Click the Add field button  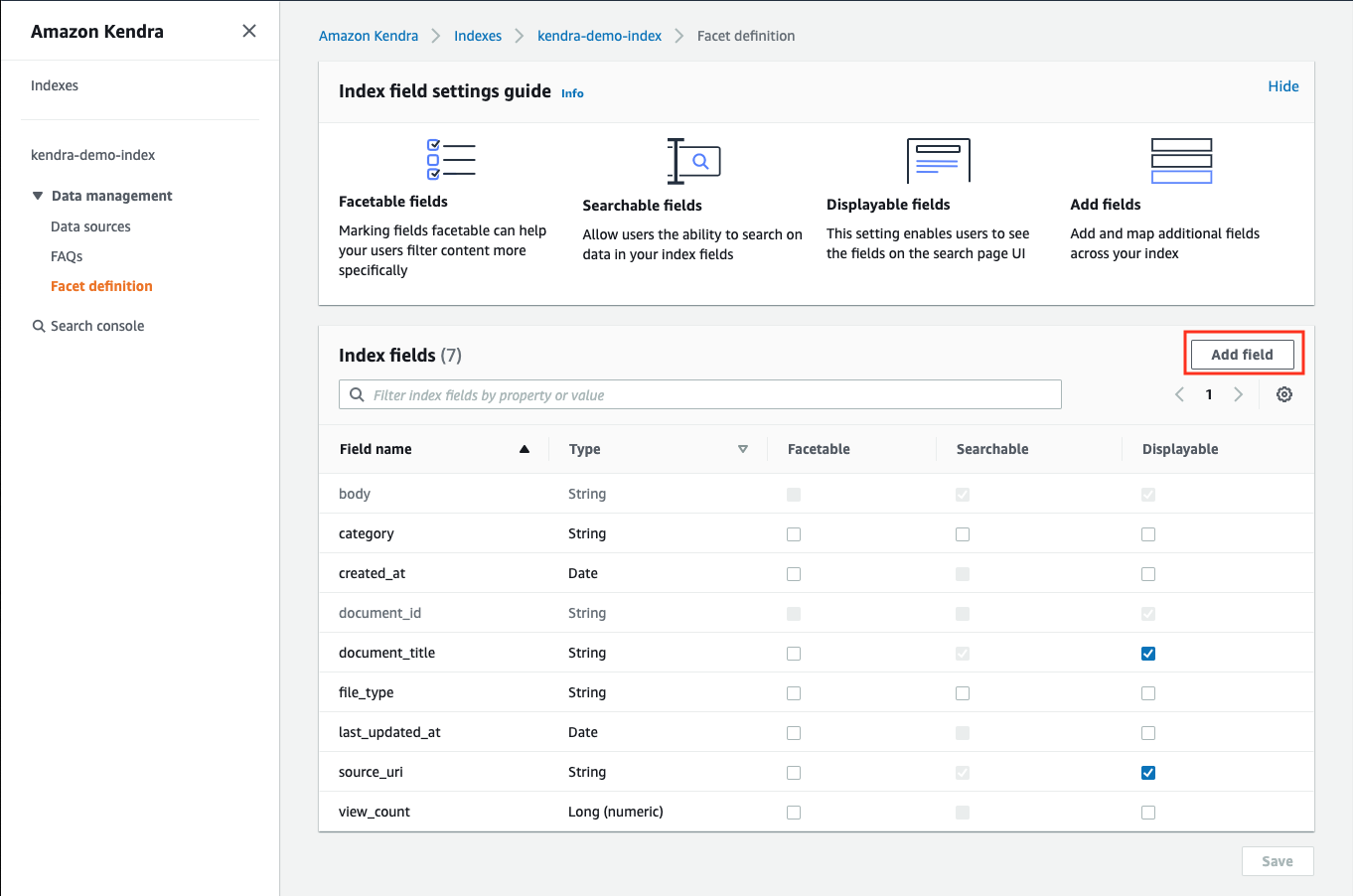(1242, 355)
